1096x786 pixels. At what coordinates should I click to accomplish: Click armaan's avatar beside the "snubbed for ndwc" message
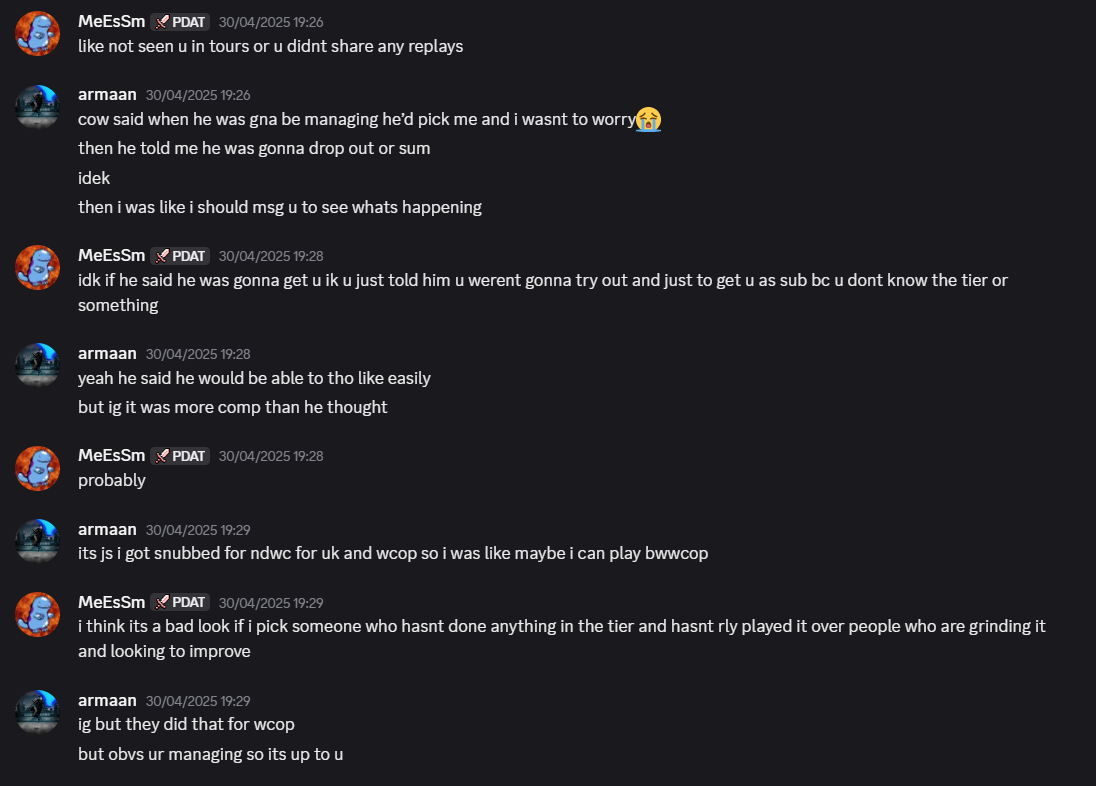pos(38,541)
